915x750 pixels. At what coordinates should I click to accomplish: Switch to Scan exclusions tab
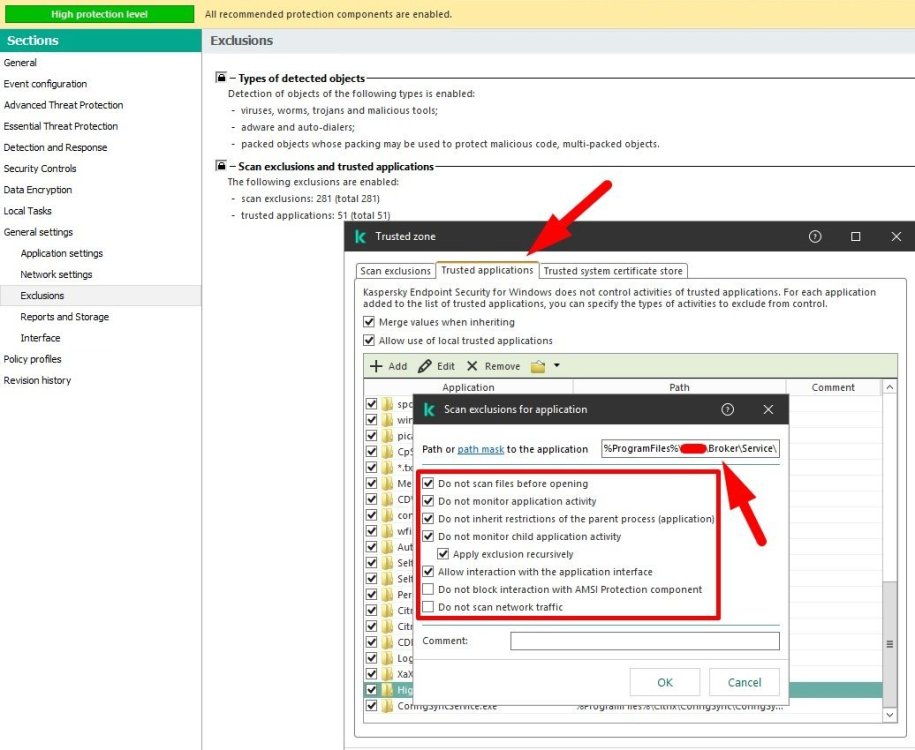[395, 271]
